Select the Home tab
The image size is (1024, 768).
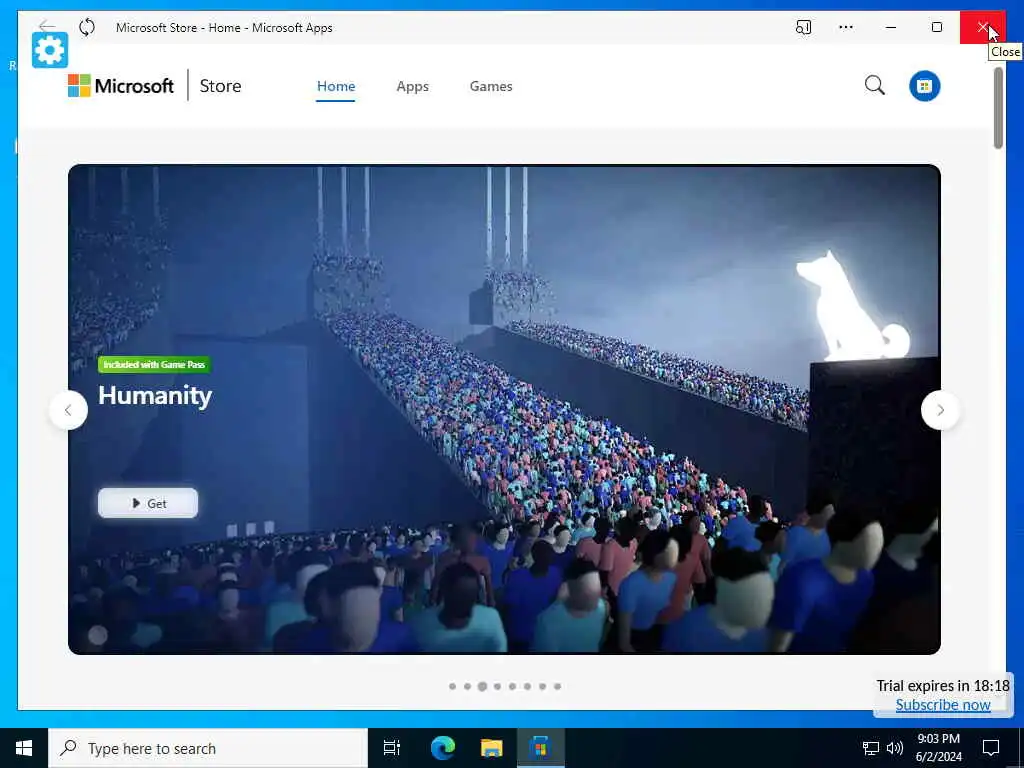coord(336,86)
